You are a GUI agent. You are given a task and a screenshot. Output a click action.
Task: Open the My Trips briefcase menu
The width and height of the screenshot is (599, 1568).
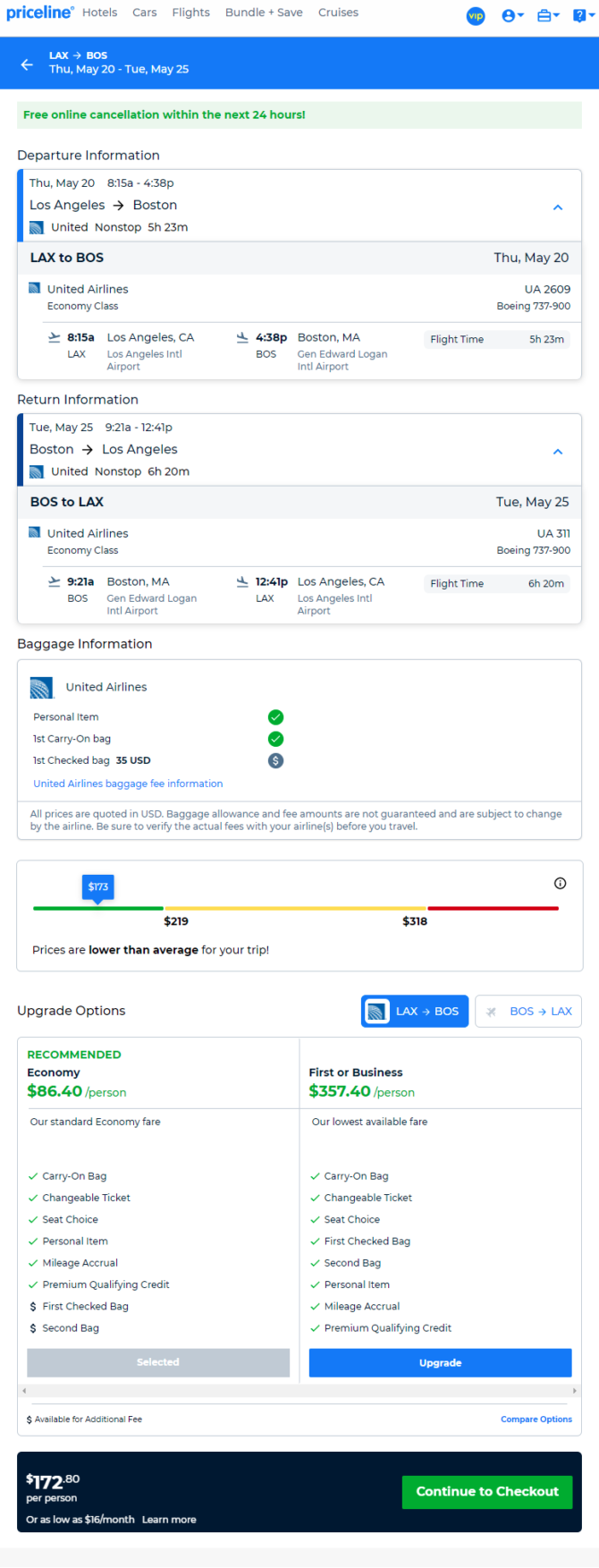click(x=548, y=16)
